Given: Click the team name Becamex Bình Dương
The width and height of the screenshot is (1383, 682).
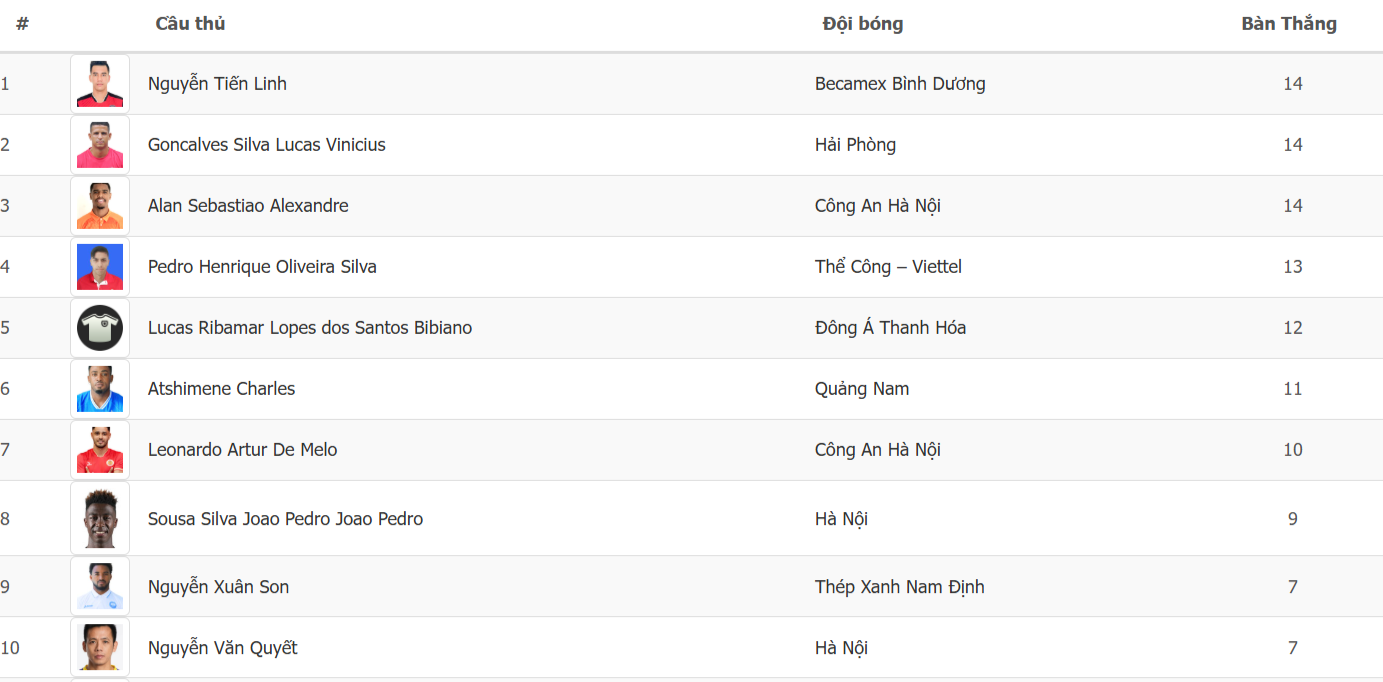Looking at the screenshot, I should (x=900, y=84).
